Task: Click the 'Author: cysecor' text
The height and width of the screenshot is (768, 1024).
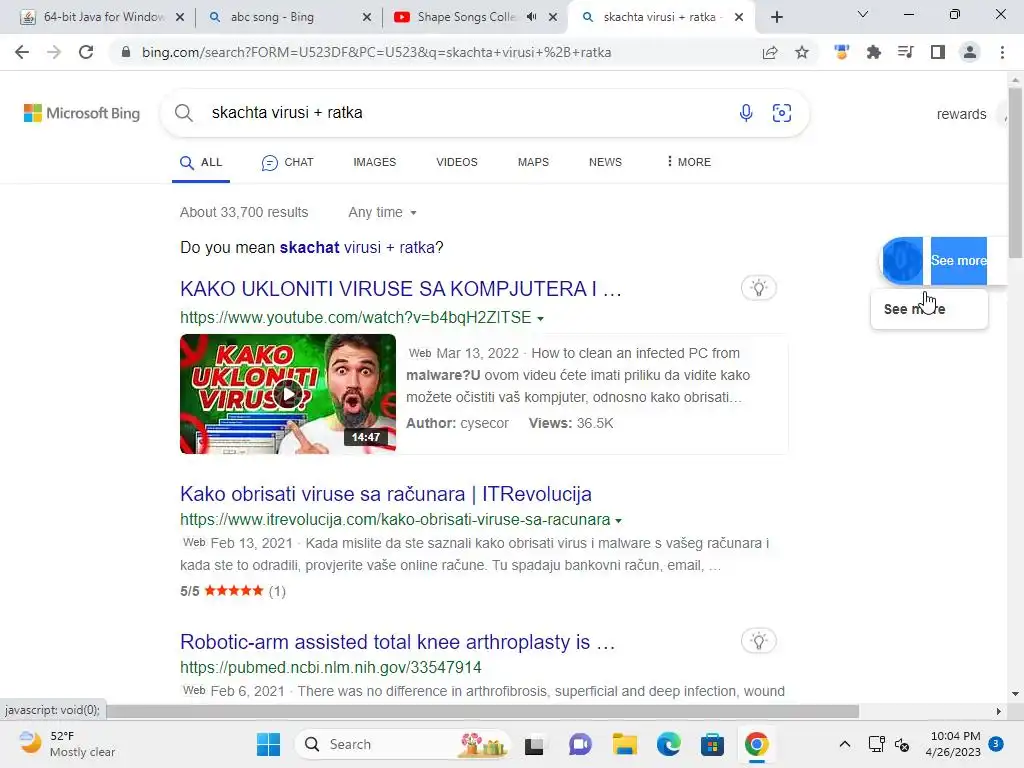Action: [x=457, y=423]
